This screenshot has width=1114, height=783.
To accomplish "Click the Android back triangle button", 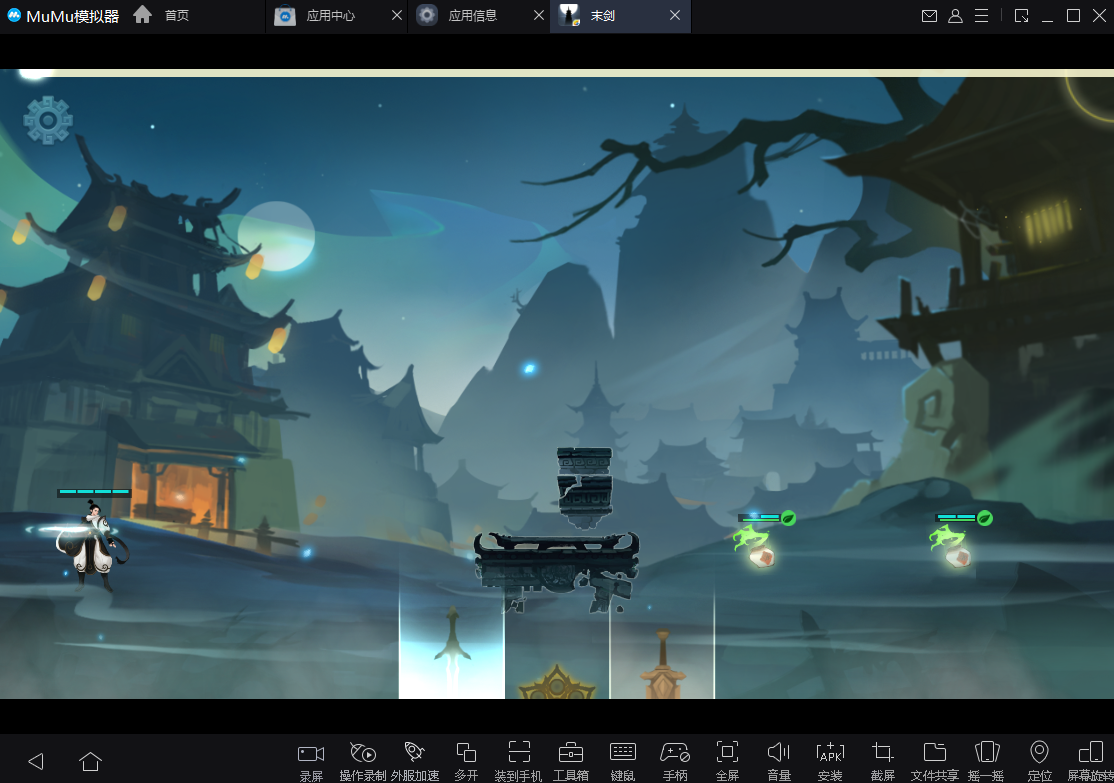I will [36, 761].
